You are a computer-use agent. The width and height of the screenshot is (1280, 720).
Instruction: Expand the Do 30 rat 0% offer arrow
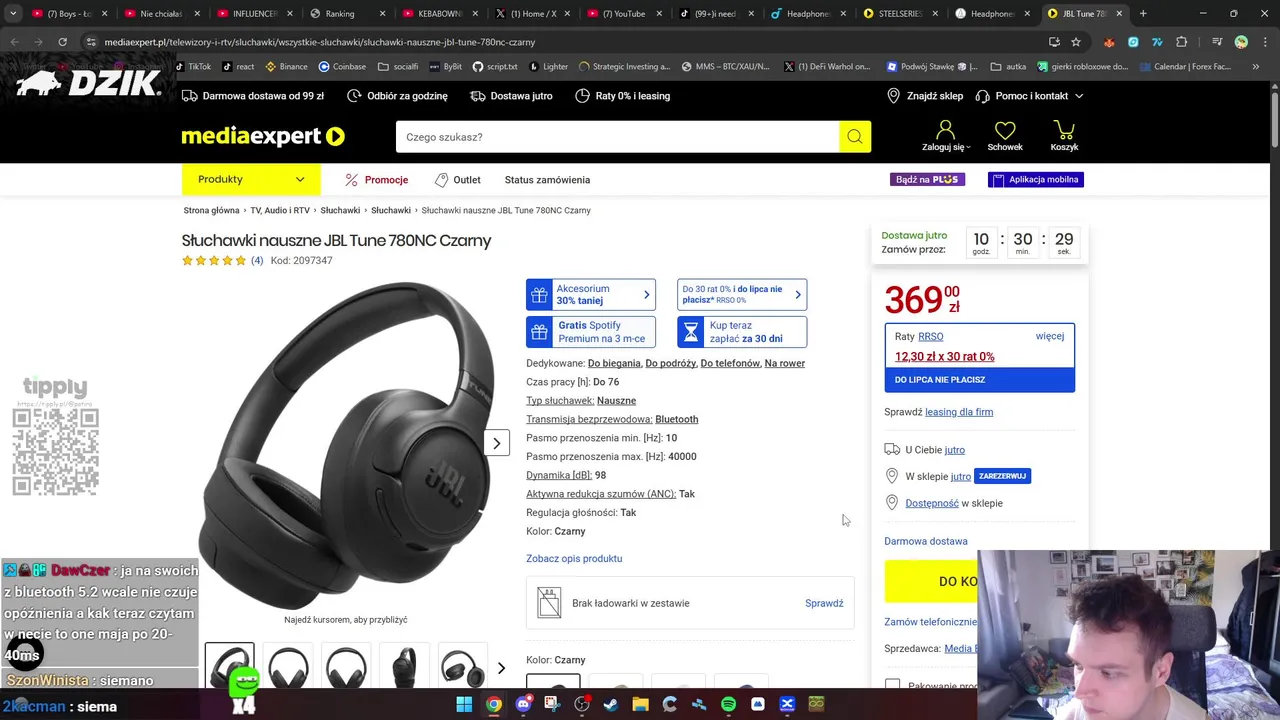797,294
